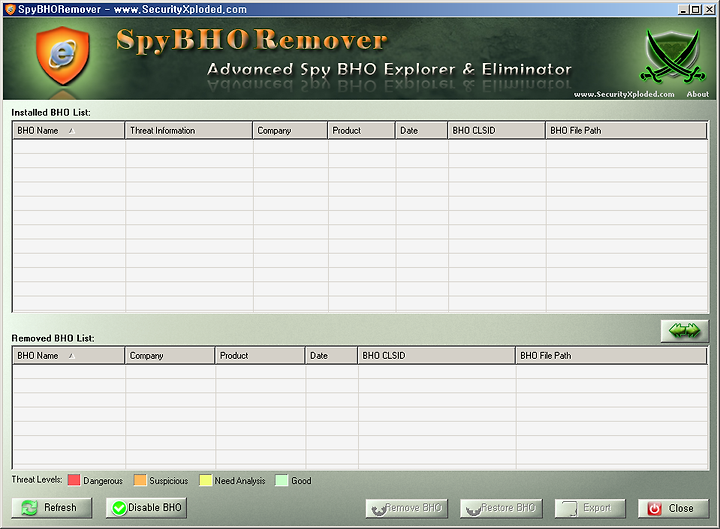Sort installed list by Date column

click(x=422, y=130)
